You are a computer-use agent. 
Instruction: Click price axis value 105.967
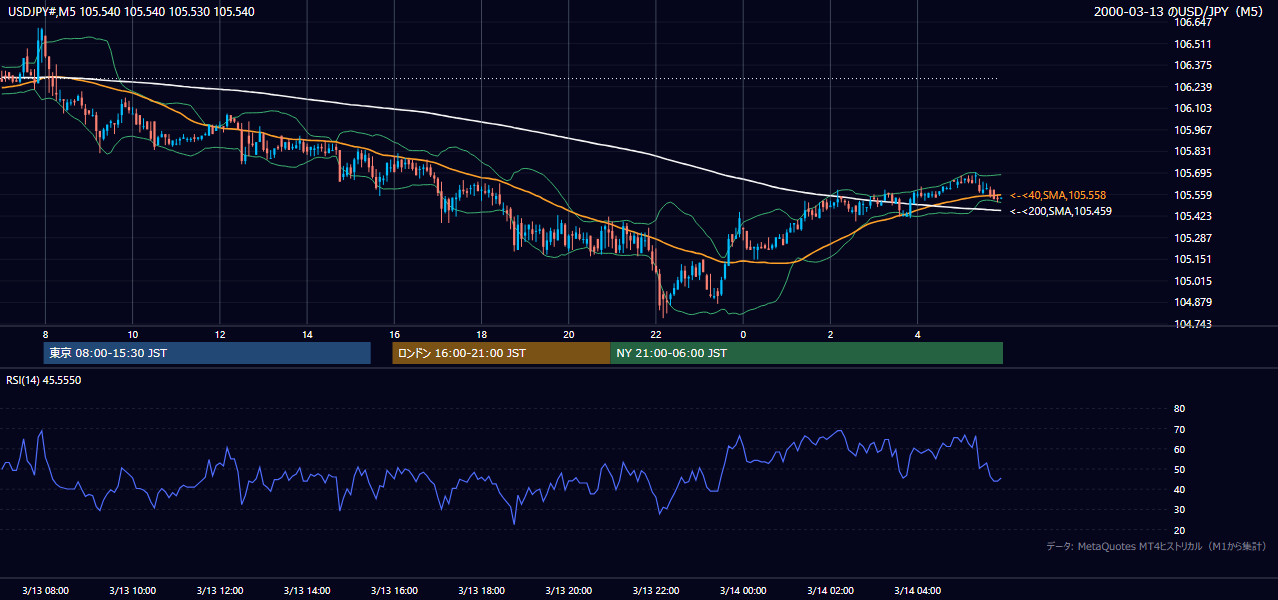click(1192, 130)
